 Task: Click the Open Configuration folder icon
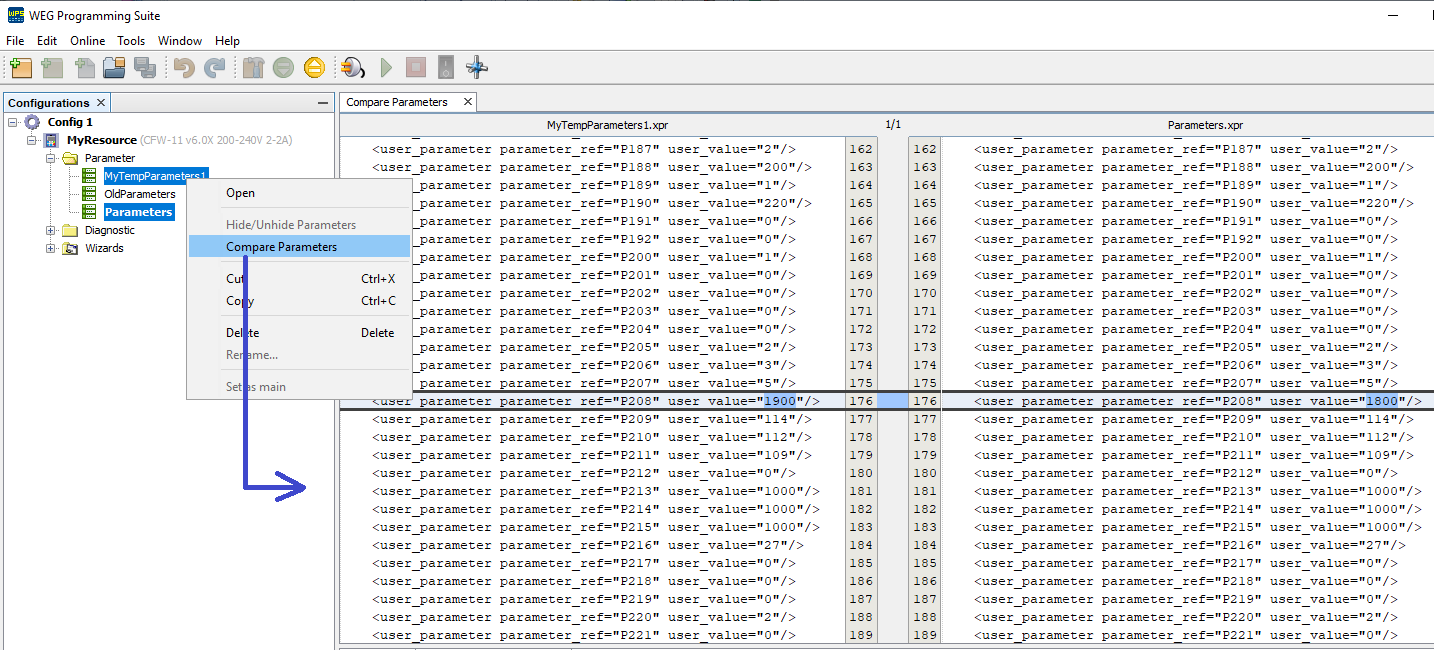[114, 68]
